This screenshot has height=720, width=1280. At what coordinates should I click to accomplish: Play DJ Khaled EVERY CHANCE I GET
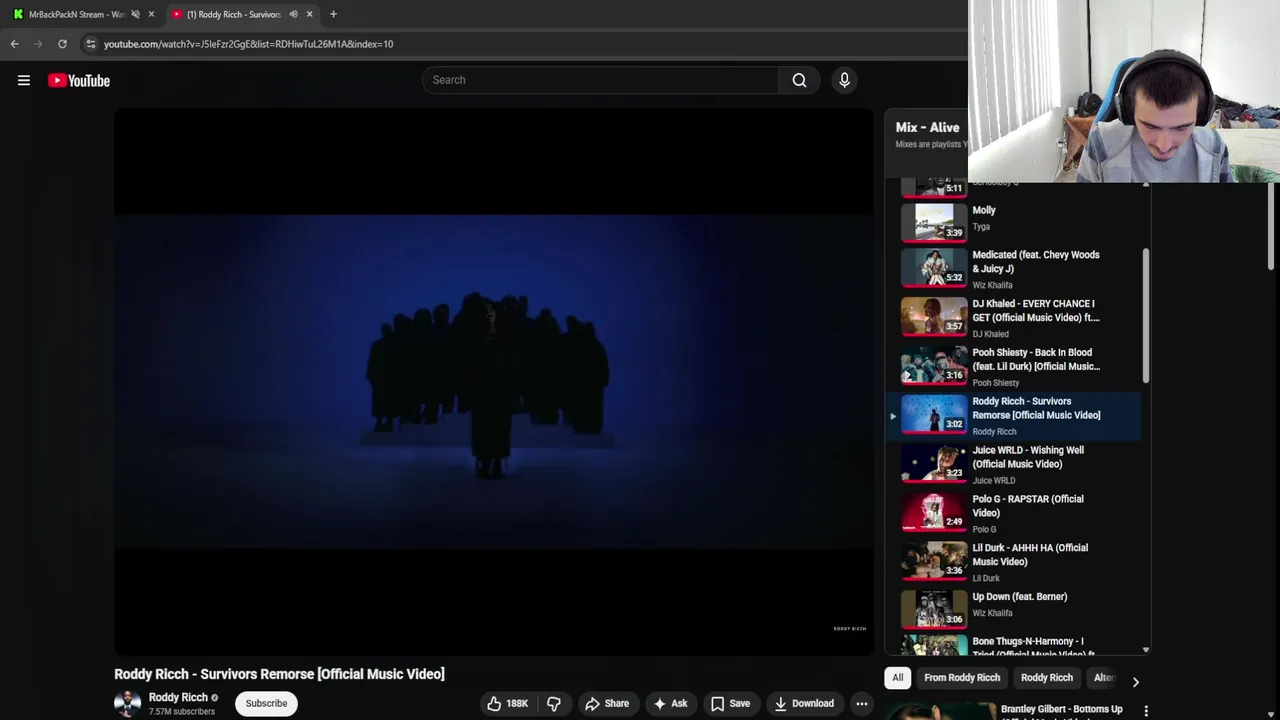1015,317
